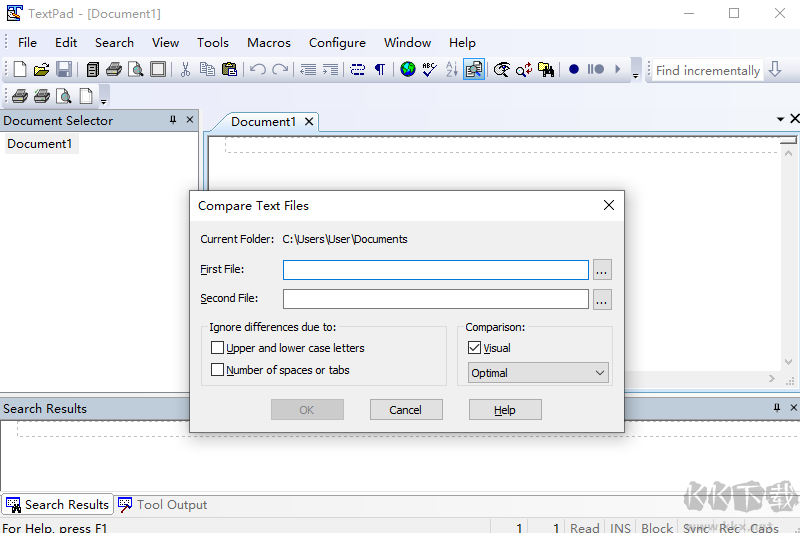800x533 pixels.
Task: Click the Print icon in main toolbar
Action: click(114, 69)
